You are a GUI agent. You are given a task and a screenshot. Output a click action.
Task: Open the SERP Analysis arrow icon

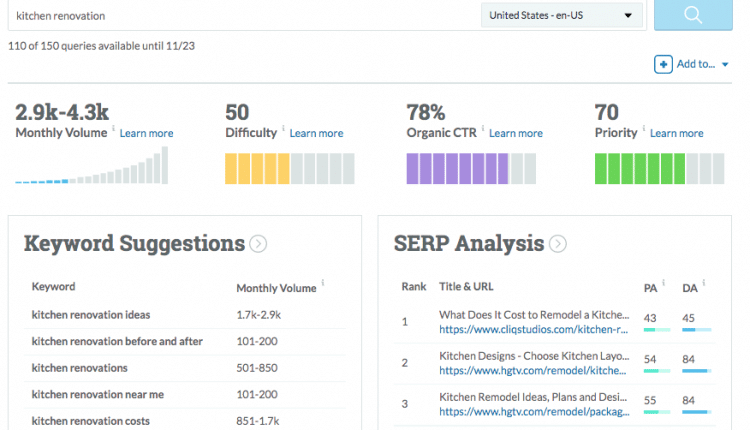(x=558, y=244)
